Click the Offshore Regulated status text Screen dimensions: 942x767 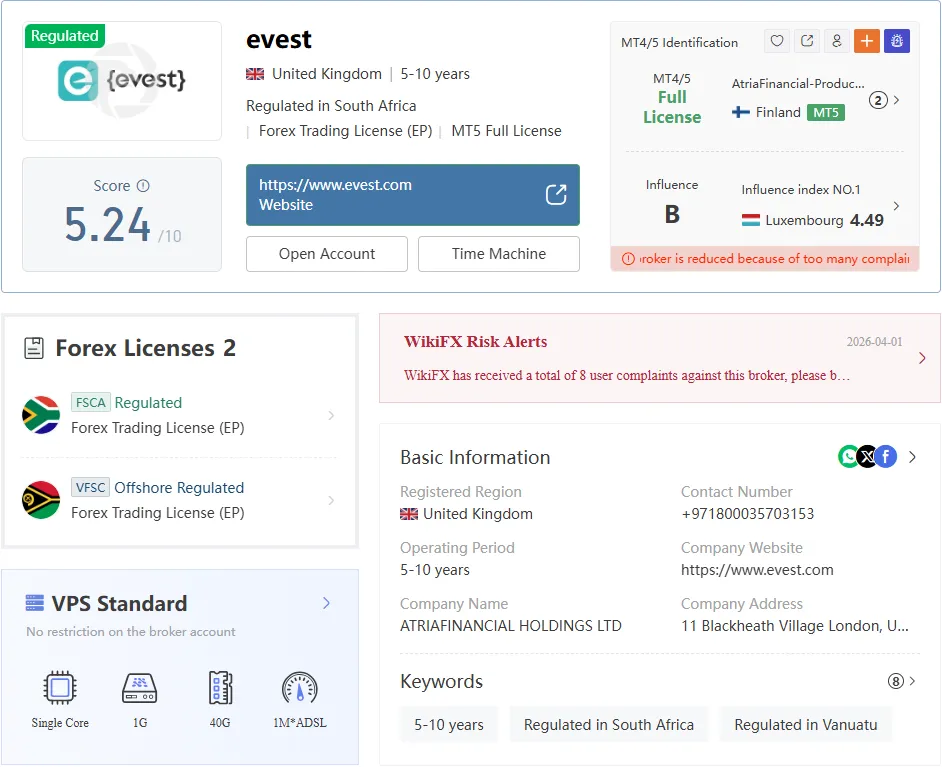coord(179,487)
